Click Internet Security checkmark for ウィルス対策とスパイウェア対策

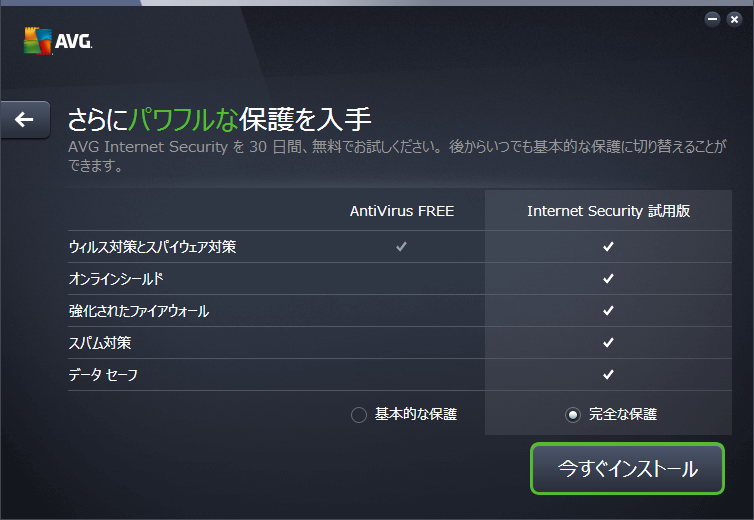pos(608,247)
